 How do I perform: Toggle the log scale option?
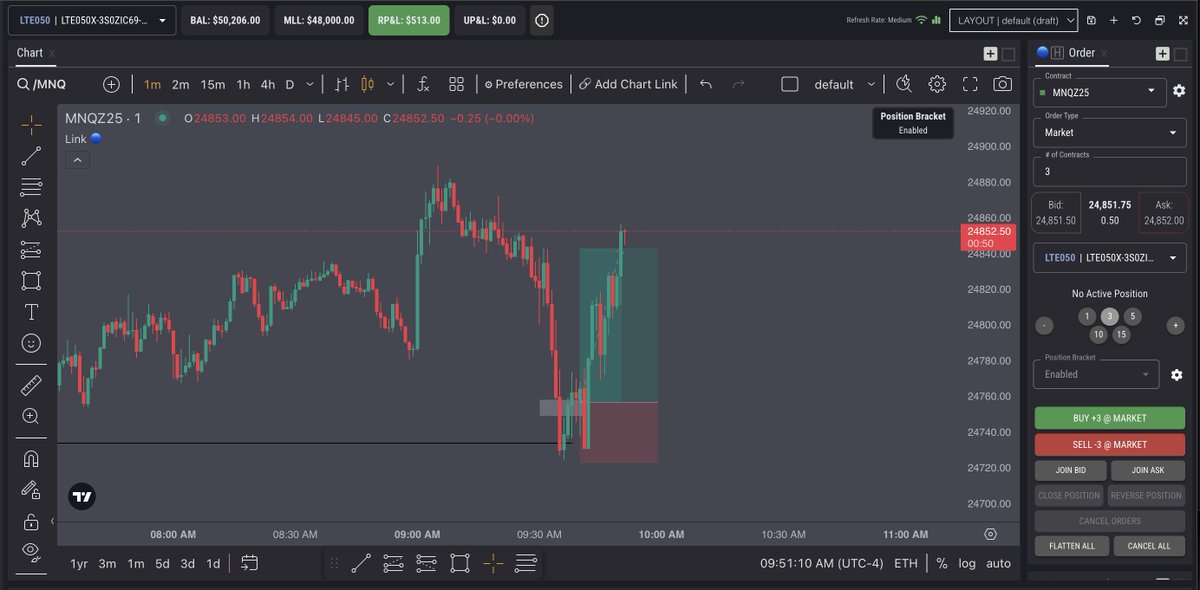coord(967,563)
